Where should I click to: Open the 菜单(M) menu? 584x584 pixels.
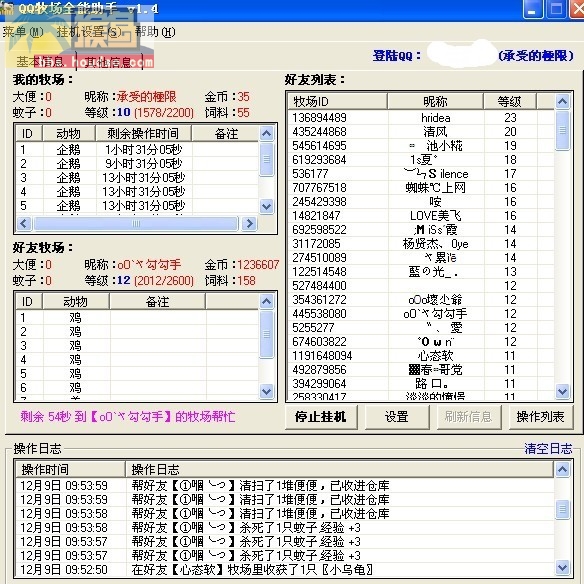(23, 32)
